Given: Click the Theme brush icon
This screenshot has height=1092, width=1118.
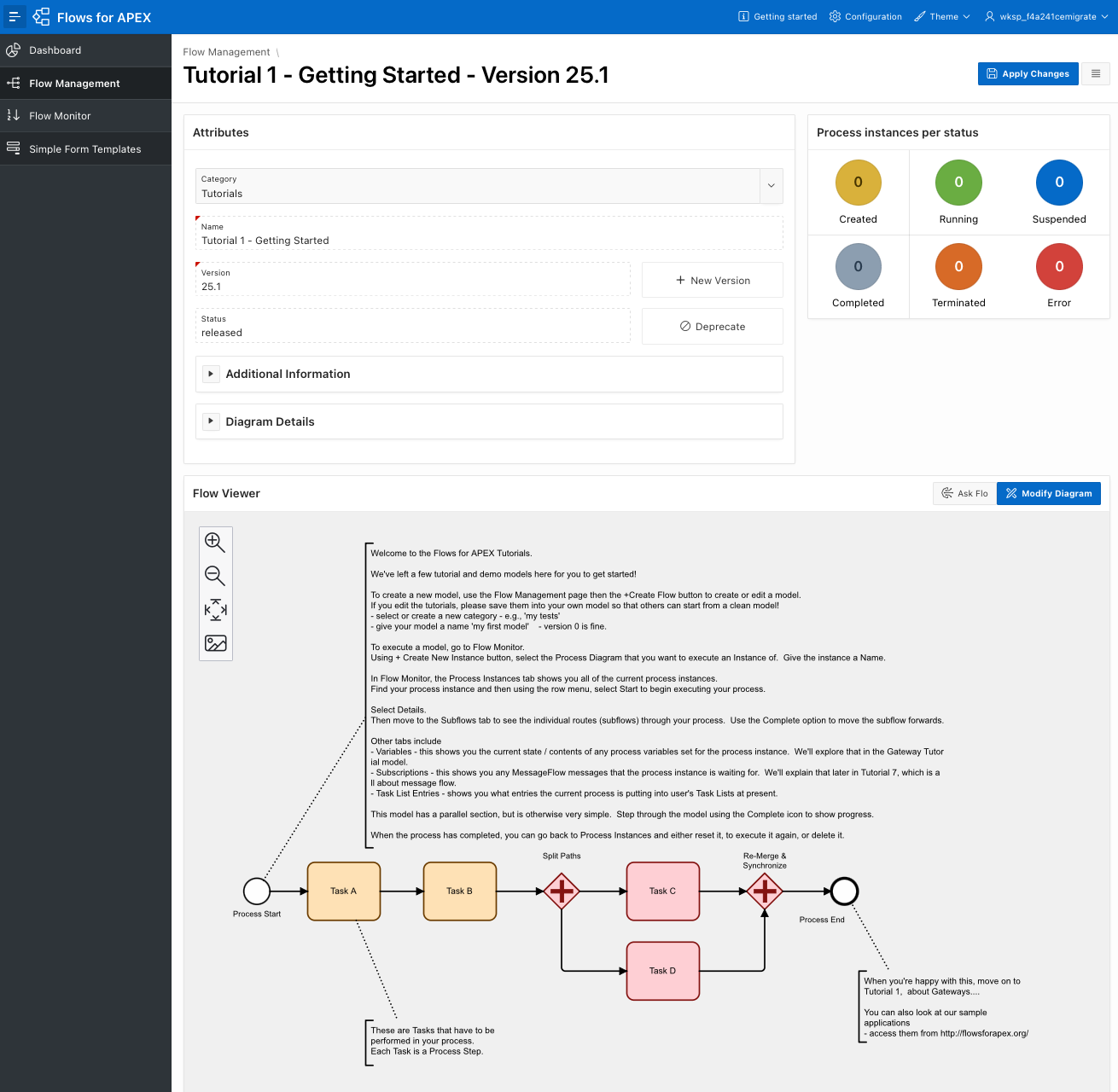Looking at the screenshot, I should tap(920, 16).
